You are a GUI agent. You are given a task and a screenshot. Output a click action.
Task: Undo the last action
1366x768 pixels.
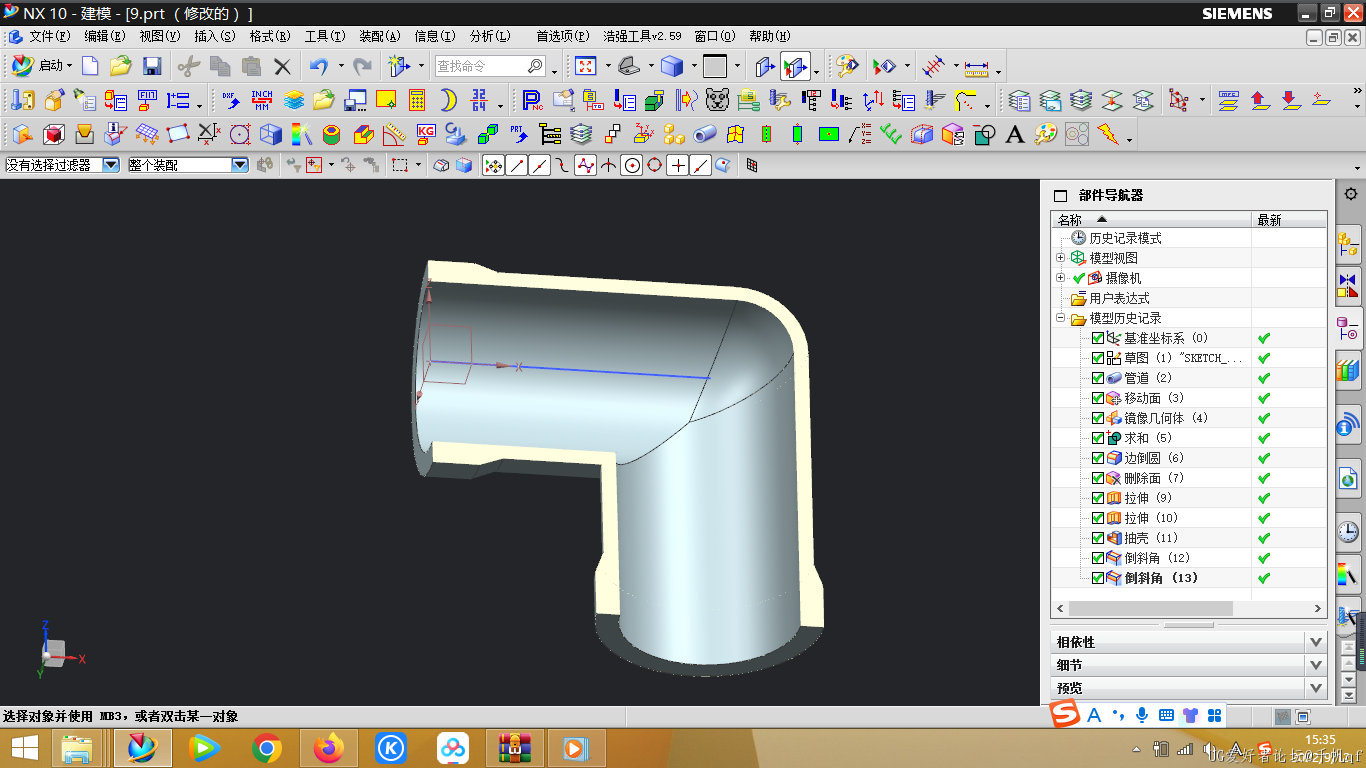(318, 66)
